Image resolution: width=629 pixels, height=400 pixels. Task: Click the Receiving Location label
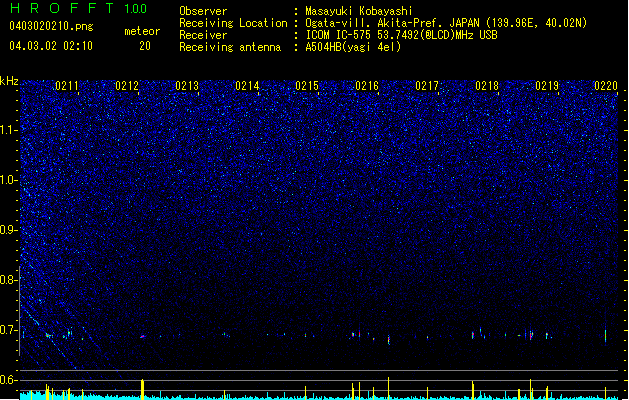(x=233, y=23)
